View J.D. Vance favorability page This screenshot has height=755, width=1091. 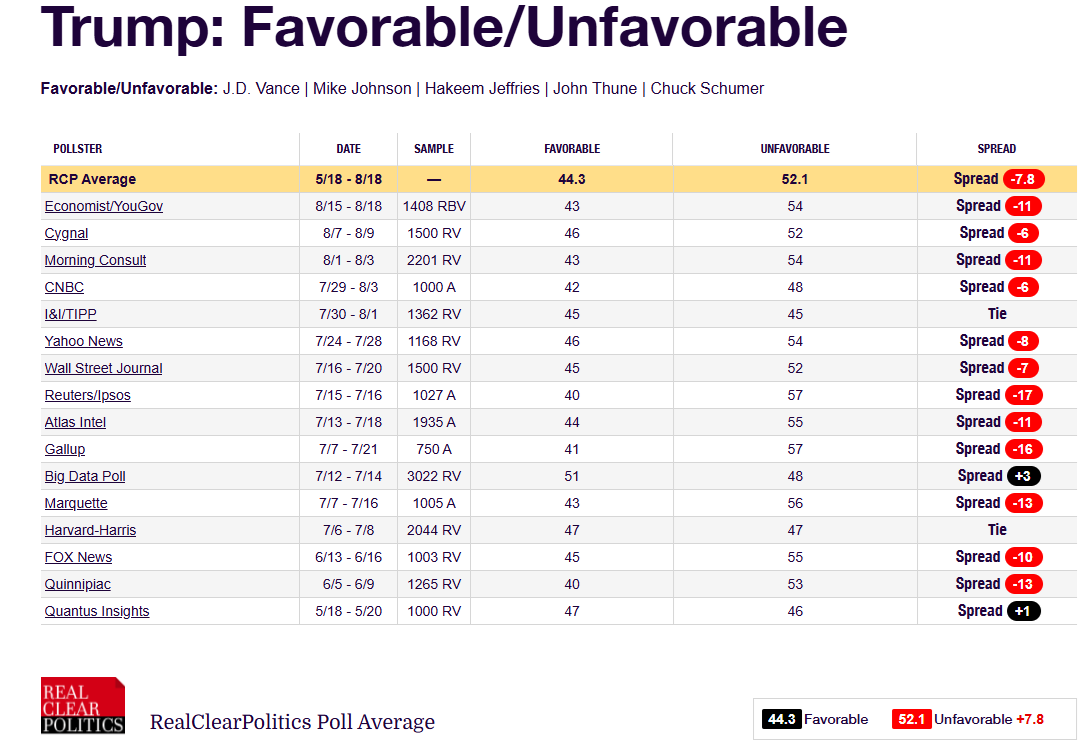261,88
